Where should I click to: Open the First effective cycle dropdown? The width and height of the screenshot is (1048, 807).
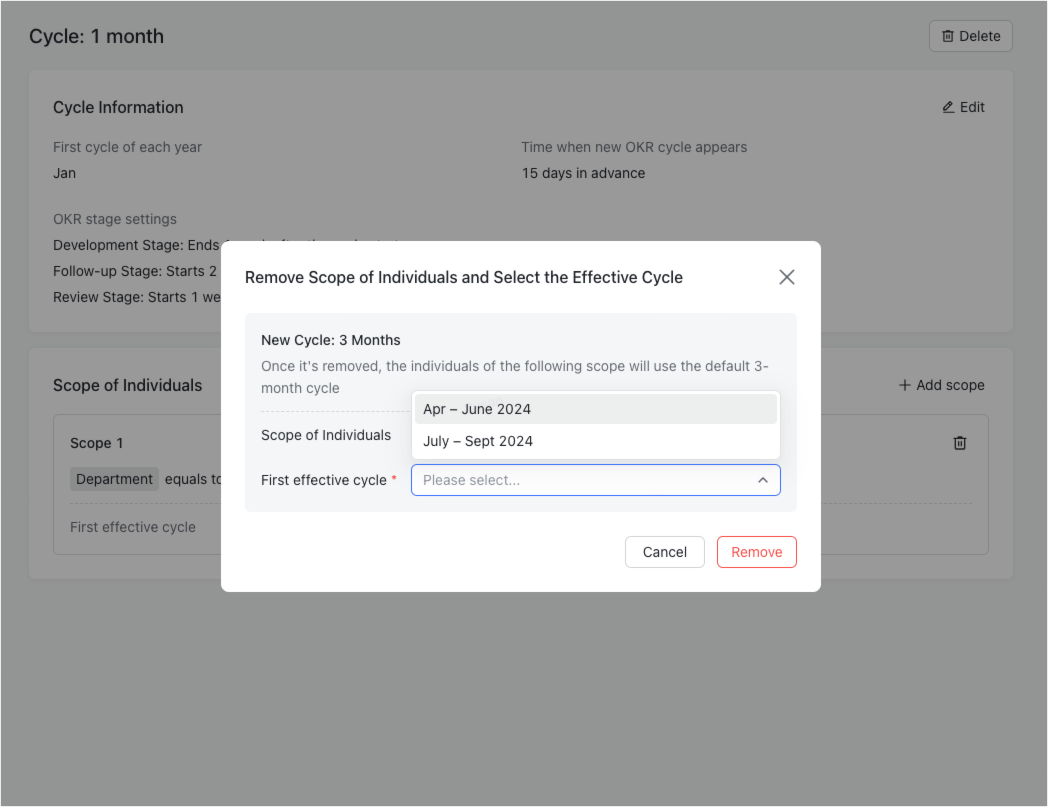596,480
